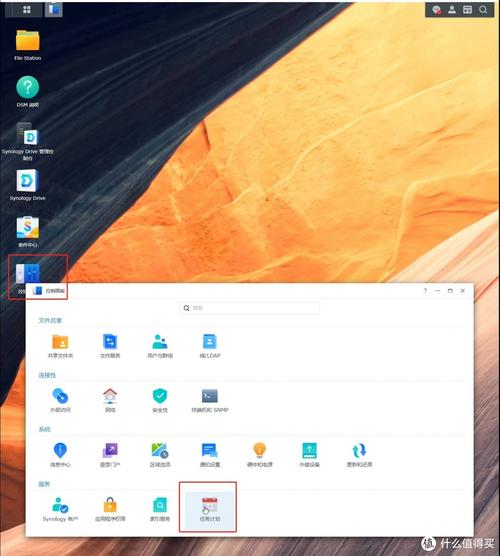Open the Shared Folder settings
This screenshot has width=500, height=556.
click(60, 346)
